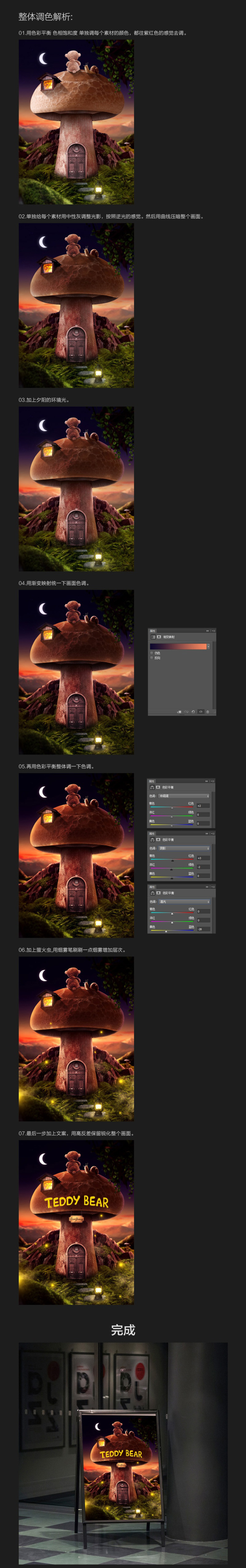
Task: Click the 红色 value field showing +2
Action: coord(203,805)
